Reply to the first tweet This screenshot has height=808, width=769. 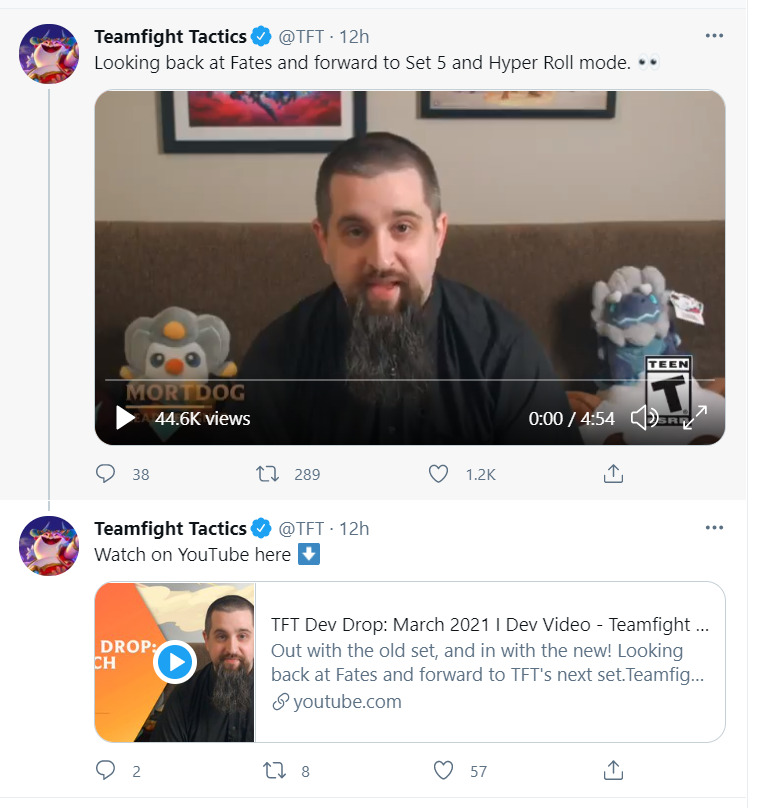pos(105,474)
